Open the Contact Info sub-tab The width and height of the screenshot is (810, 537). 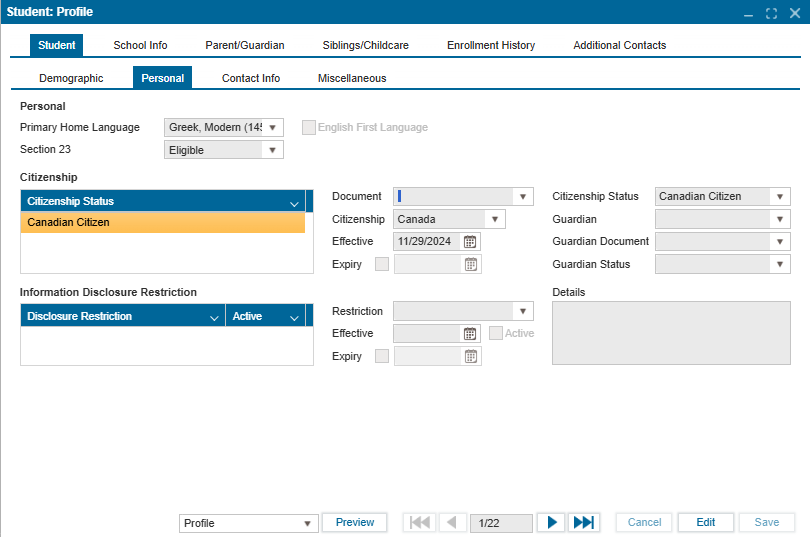pos(251,78)
